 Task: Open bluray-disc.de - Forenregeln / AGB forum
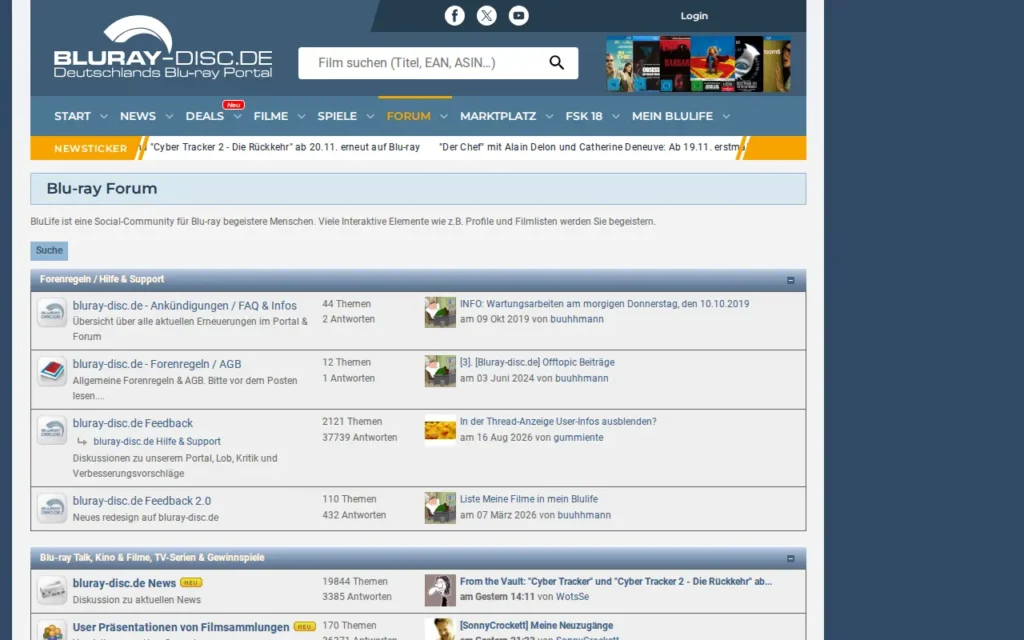(x=157, y=364)
